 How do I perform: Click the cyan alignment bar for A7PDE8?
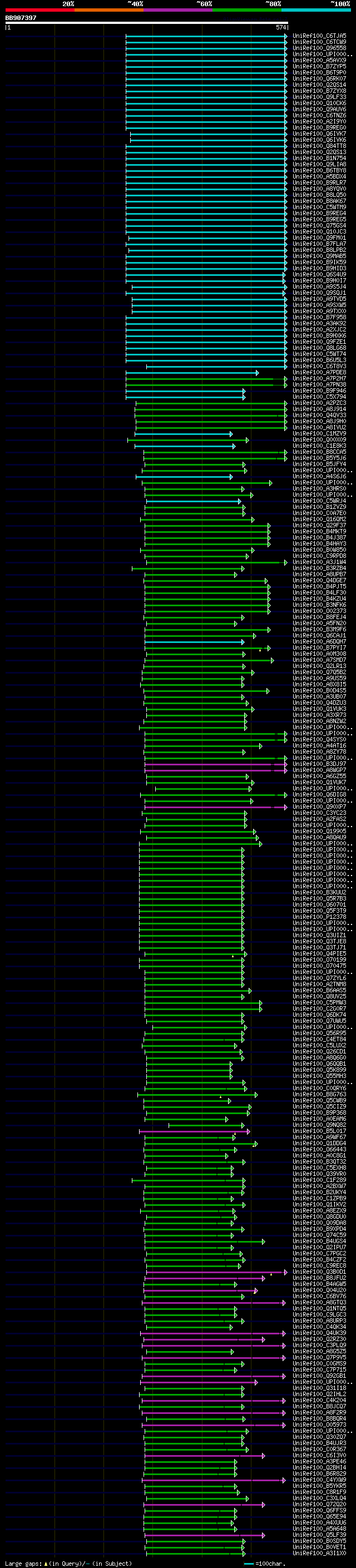(x=192, y=373)
